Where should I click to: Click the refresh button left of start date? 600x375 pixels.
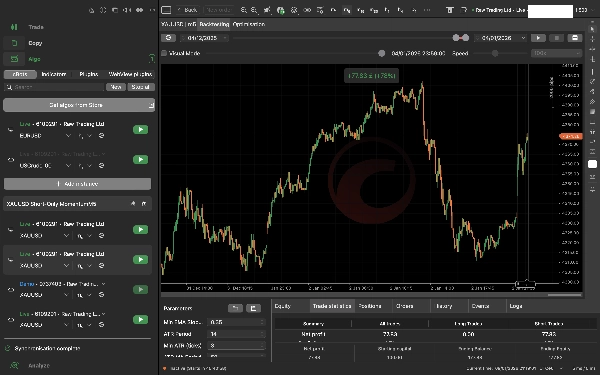pyautogui.click(x=168, y=38)
